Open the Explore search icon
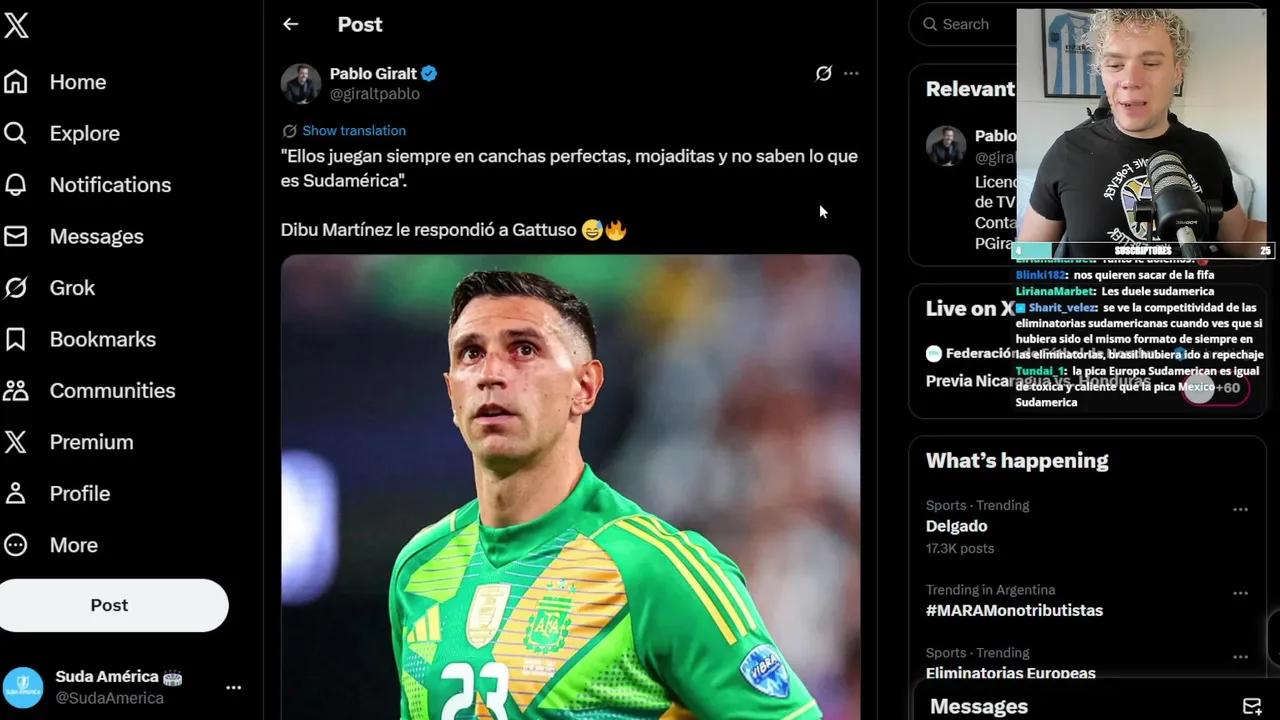The image size is (1280, 720). pos(16,133)
